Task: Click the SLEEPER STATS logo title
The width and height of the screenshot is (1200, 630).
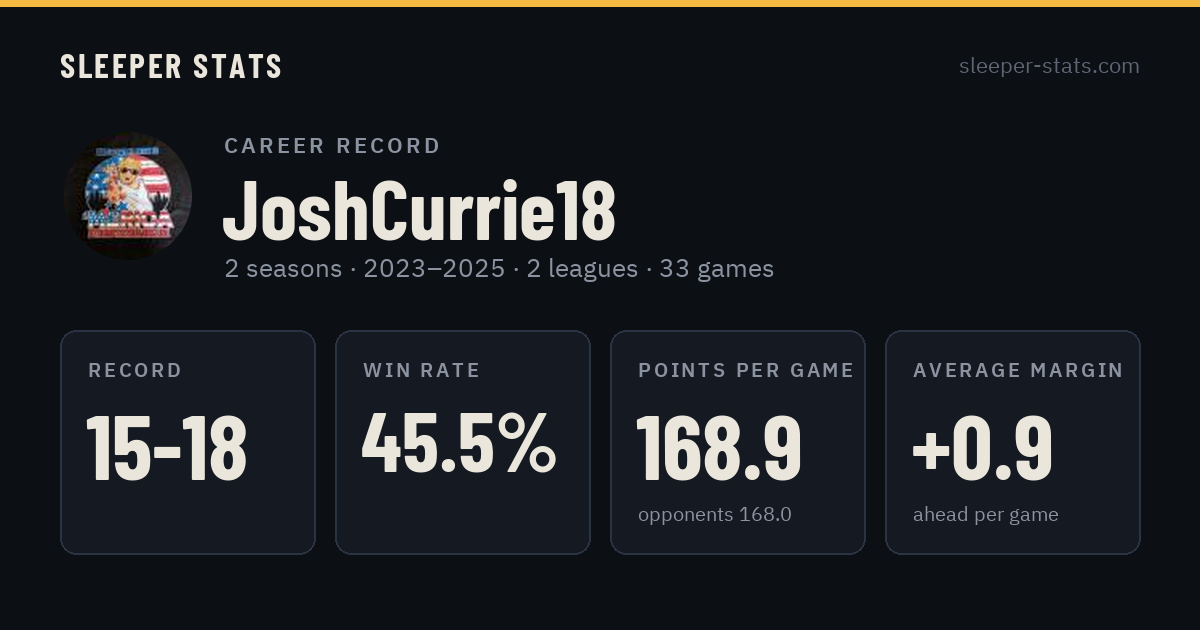Action: click(x=171, y=66)
